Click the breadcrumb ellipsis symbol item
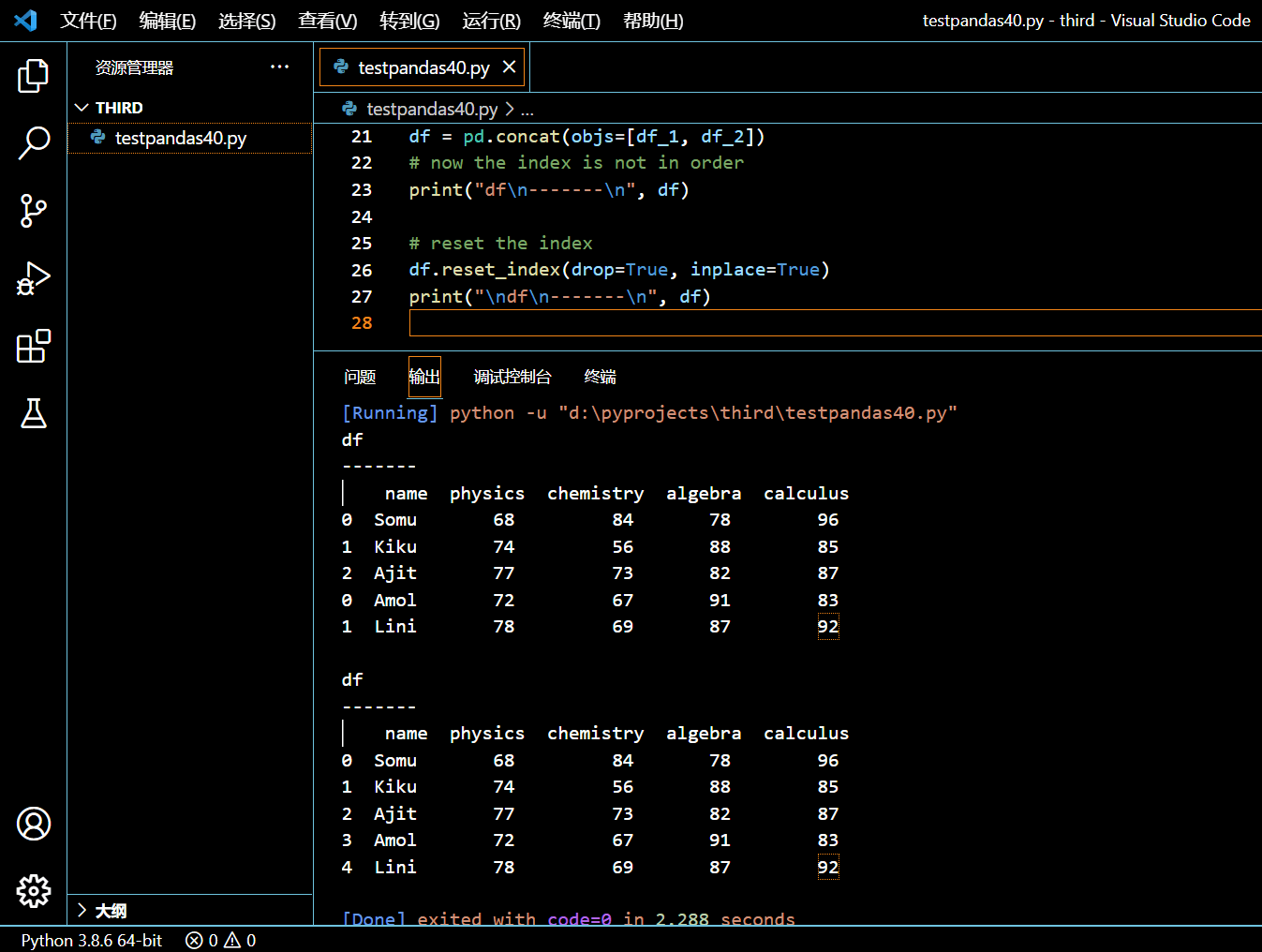Image resolution: width=1262 pixels, height=952 pixels. coord(527,110)
